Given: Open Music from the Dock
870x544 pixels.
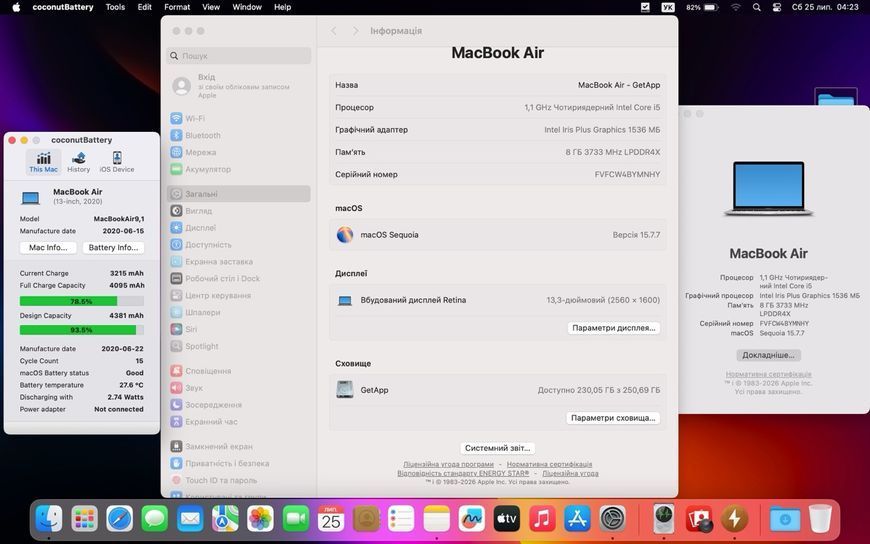Looking at the screenshot, I should [542, 520].
